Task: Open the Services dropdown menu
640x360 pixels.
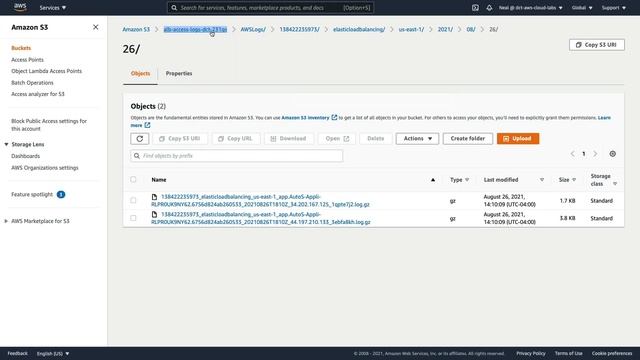Action: point(53,8)
